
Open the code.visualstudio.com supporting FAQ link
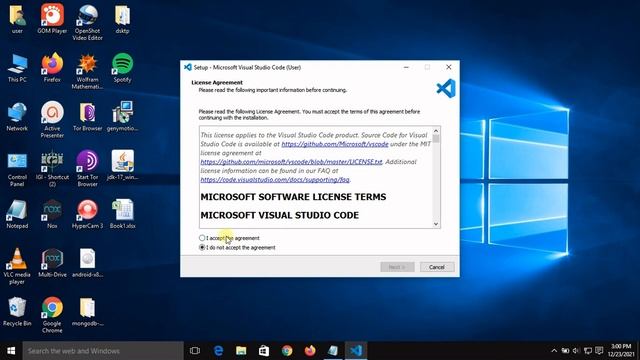(x=275, y=180)
